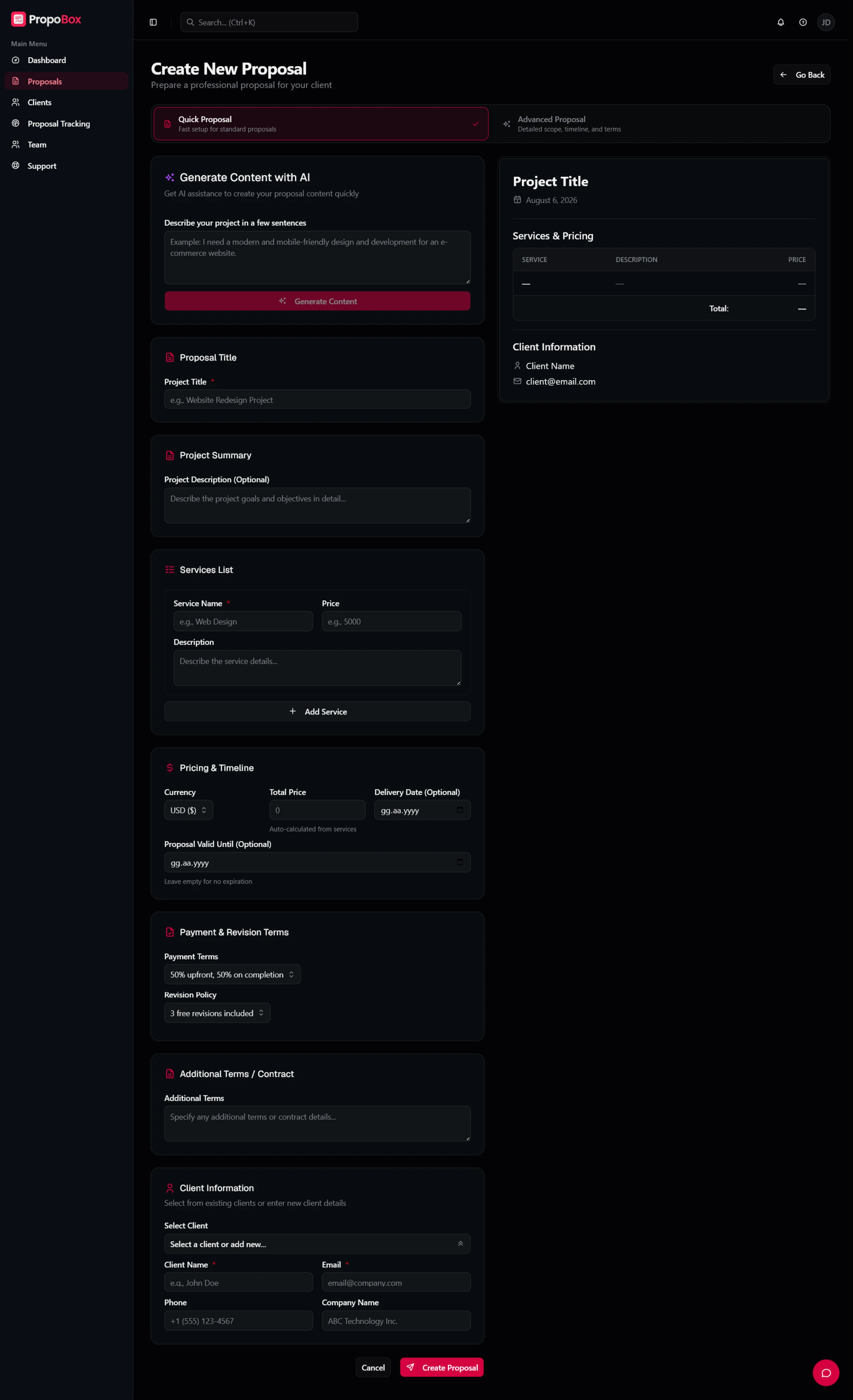Click the Total Price field
853x1400 pixels.
317,810
